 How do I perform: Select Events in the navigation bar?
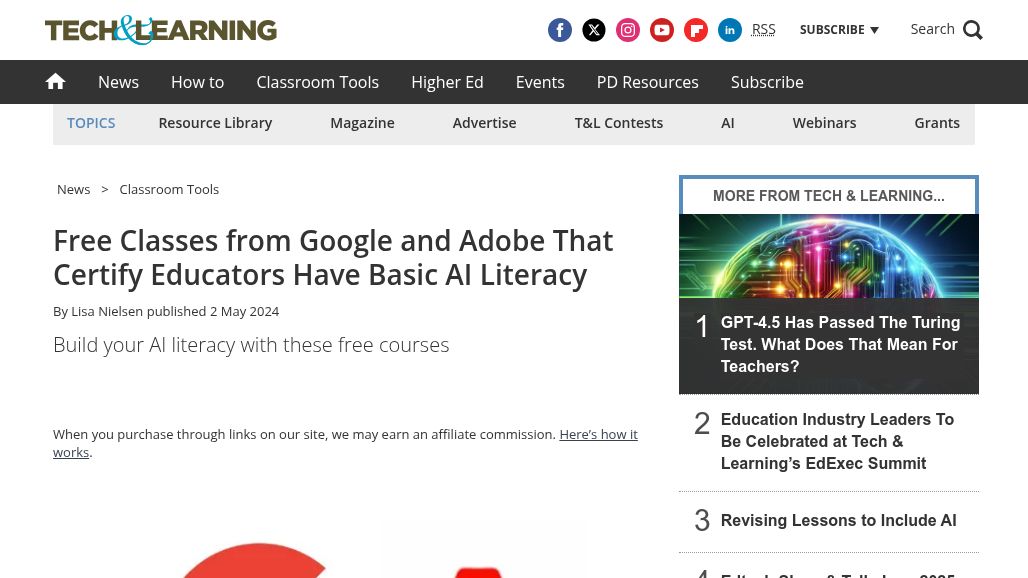pyautogui.click(x=540, y=82)
